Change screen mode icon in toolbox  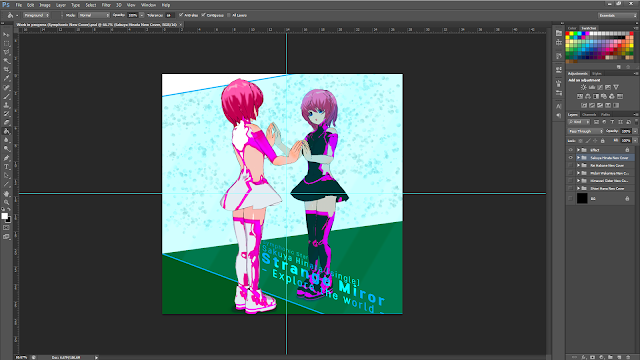[6, 236]
